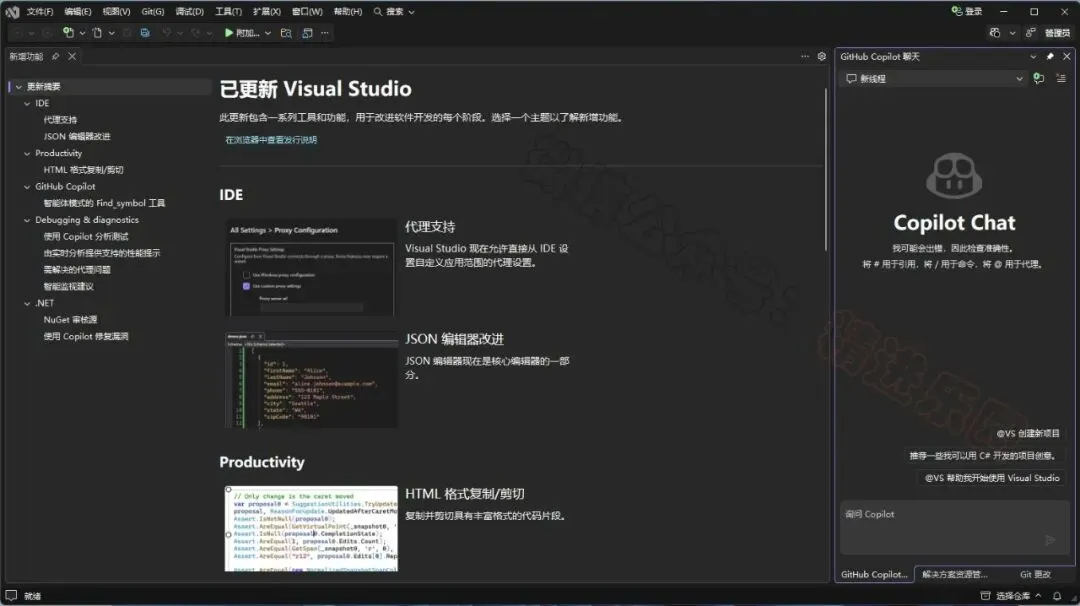Click the 代理支持 proxy configuration thumbnail
The image size is (1080, 606).
pos(311,267)
